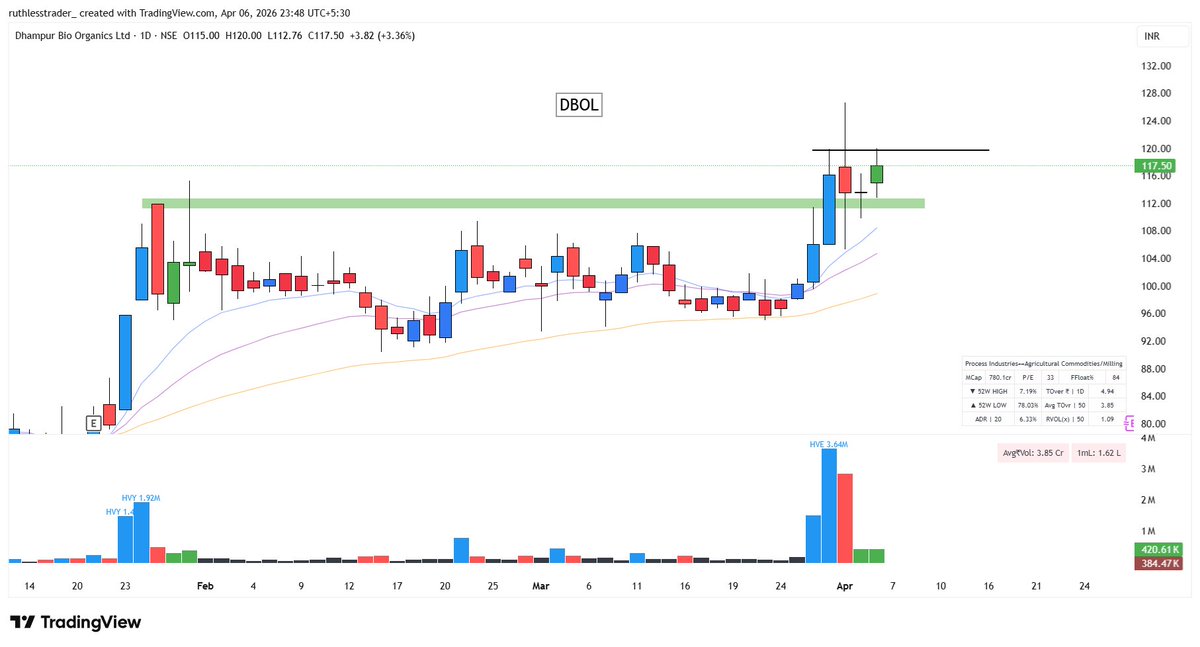Select the boxed "E" earnings marker on chart

tap(92, 421)
